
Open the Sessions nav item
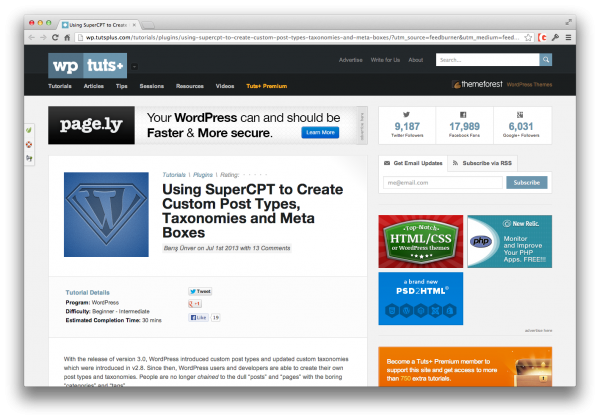pos(152,86)
